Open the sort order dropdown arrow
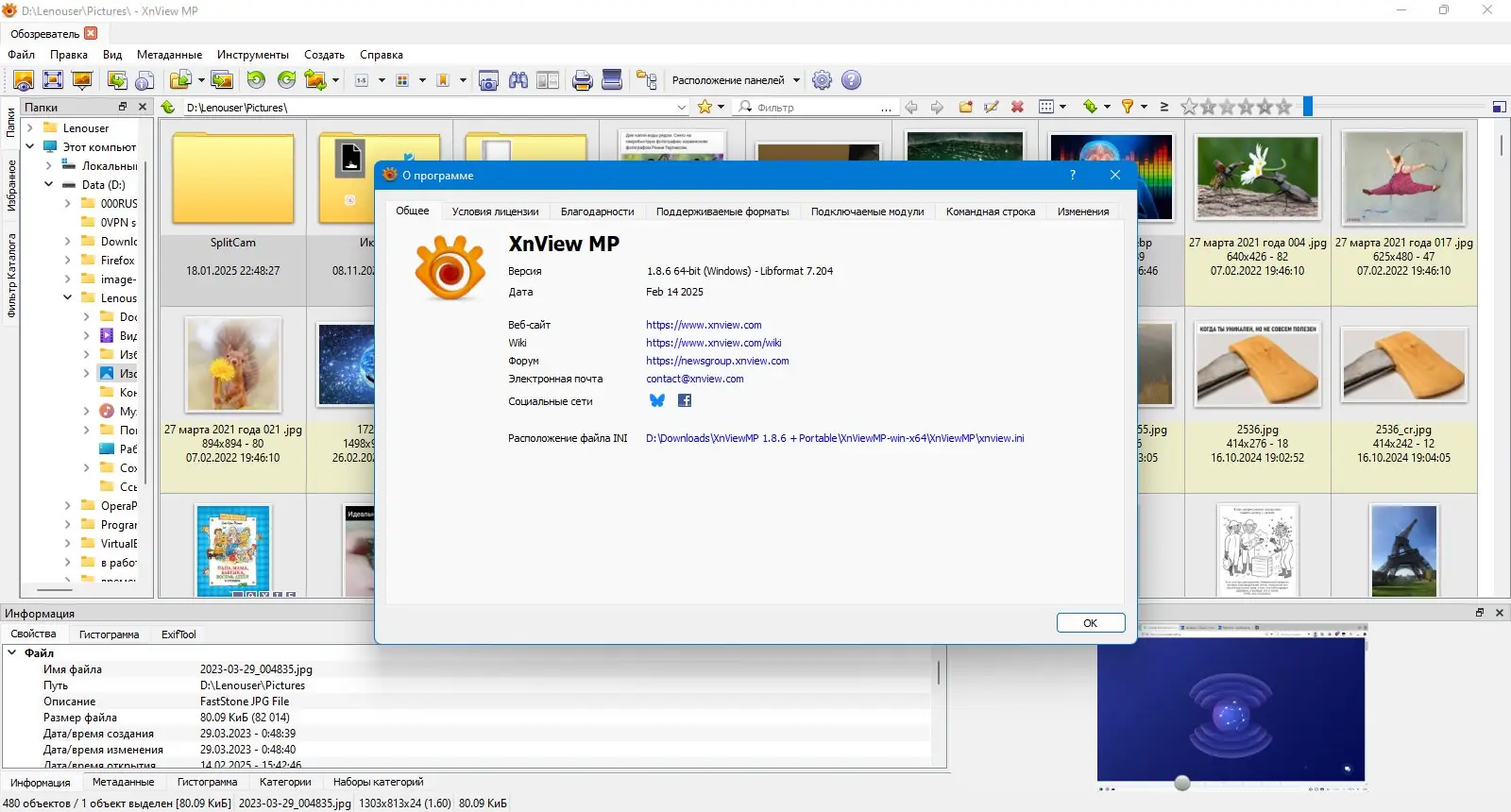1511x812 pixels. 1107,108
